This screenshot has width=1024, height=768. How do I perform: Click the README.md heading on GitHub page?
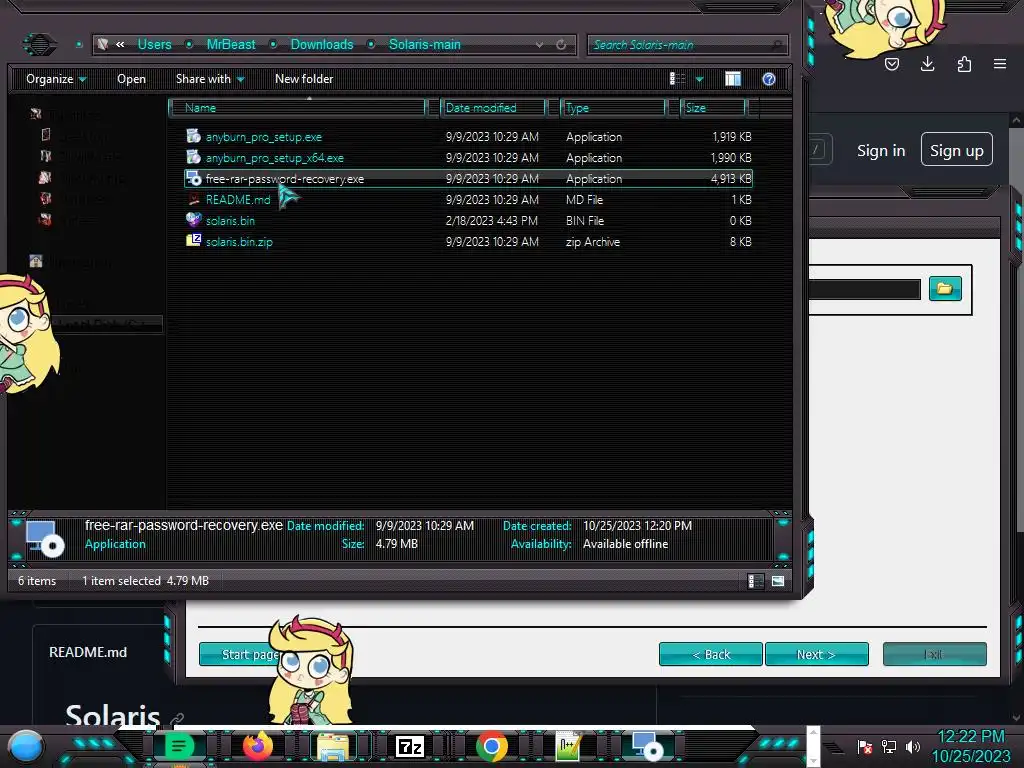click(88, 652)
